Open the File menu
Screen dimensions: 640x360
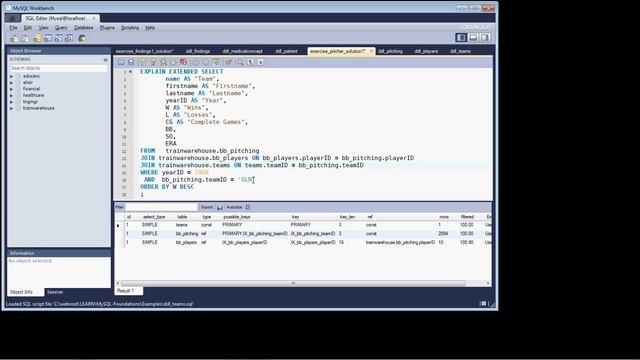[x=13, y=28]
